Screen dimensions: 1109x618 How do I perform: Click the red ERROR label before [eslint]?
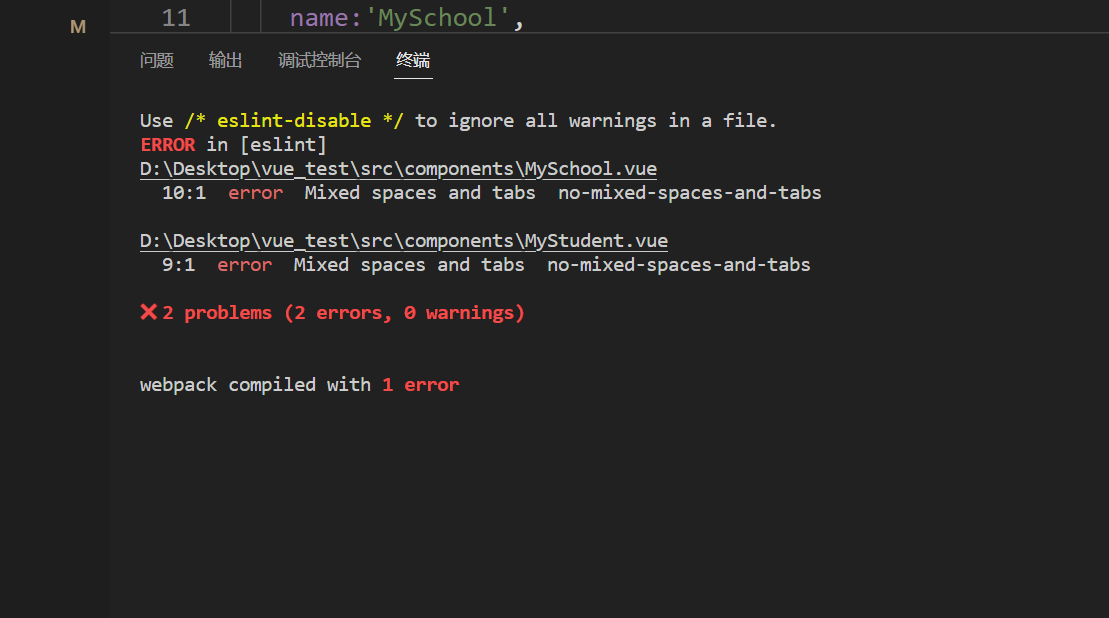167,145
